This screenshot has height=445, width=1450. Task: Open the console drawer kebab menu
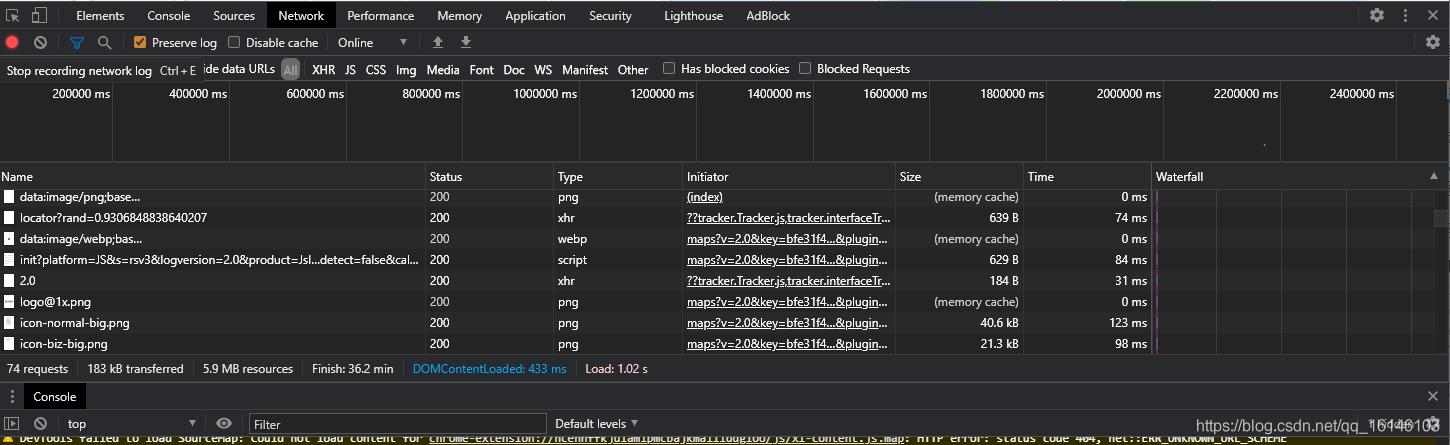[x=12, y=397]
